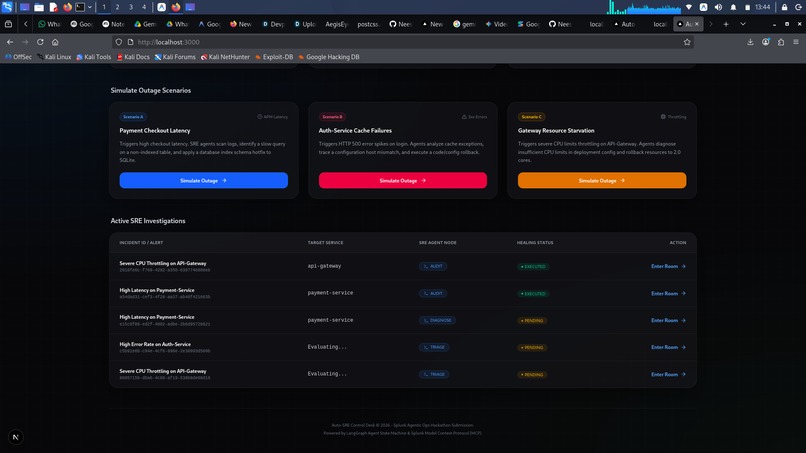
Task: Switch to workspace 2
Action: (117, 7)
